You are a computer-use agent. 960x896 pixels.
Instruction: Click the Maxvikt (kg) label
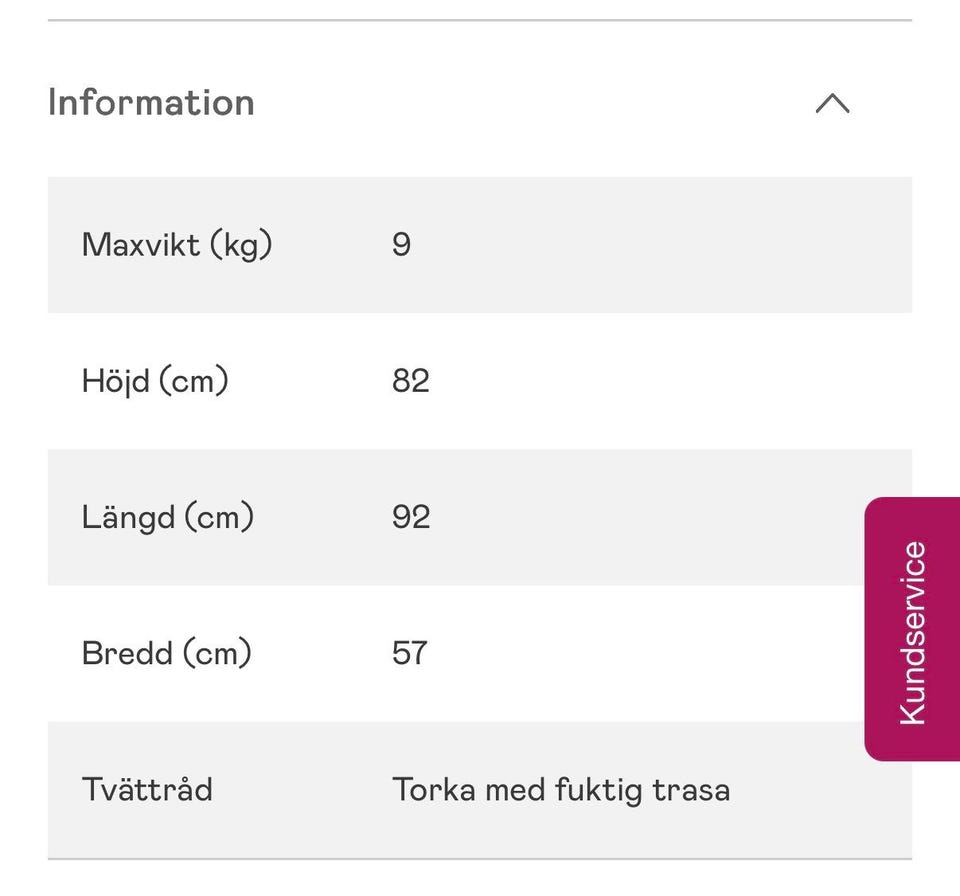(177, 245)
